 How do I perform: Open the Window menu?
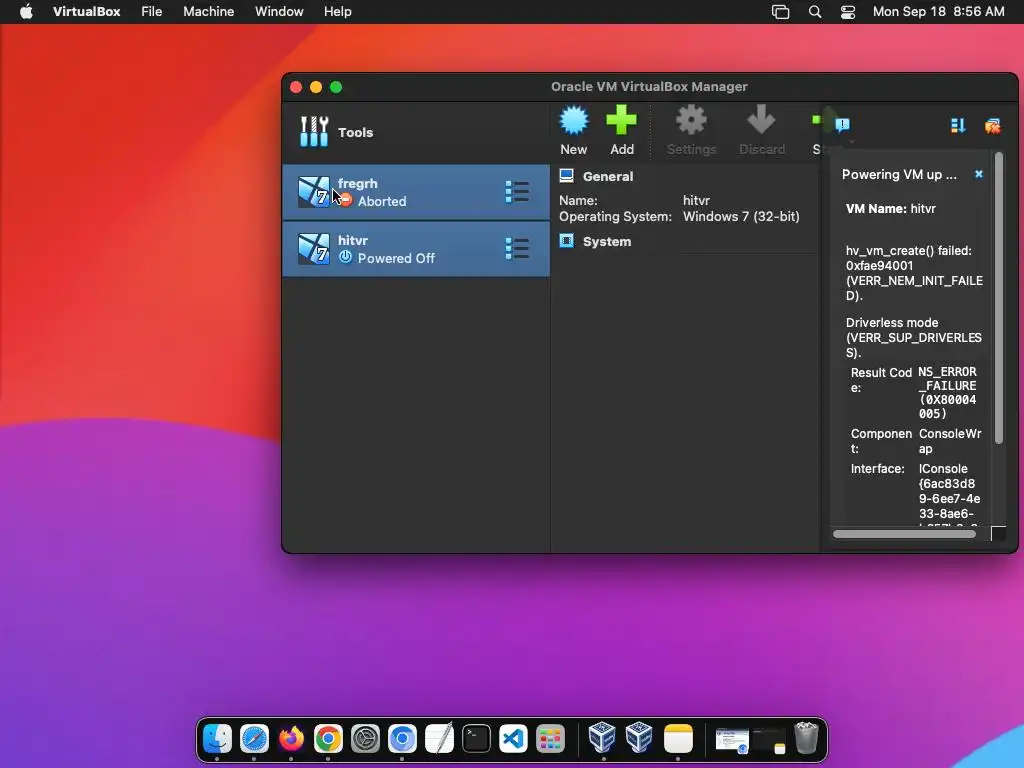(x=279, y=12)
